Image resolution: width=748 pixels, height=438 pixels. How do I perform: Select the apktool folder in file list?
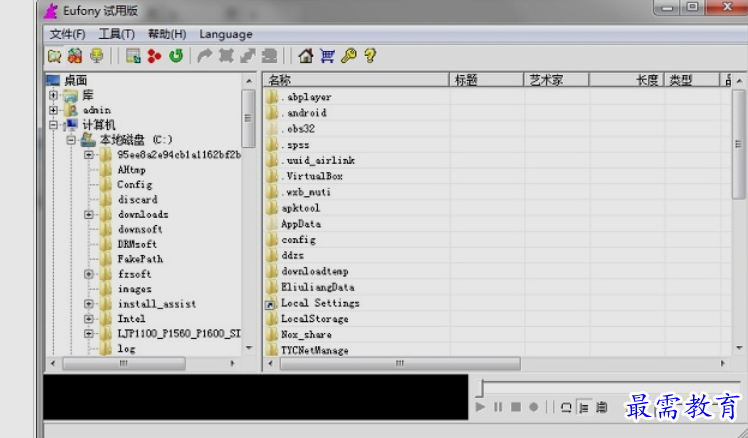(301, 208)
